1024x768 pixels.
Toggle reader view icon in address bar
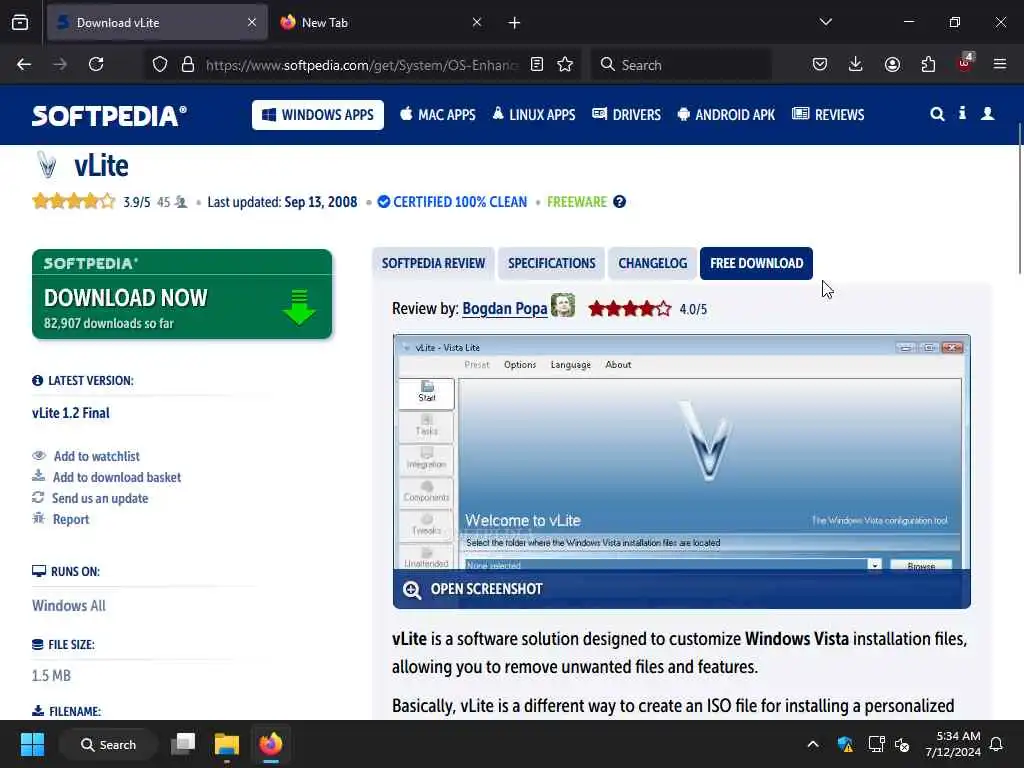(x=537, y=65)
